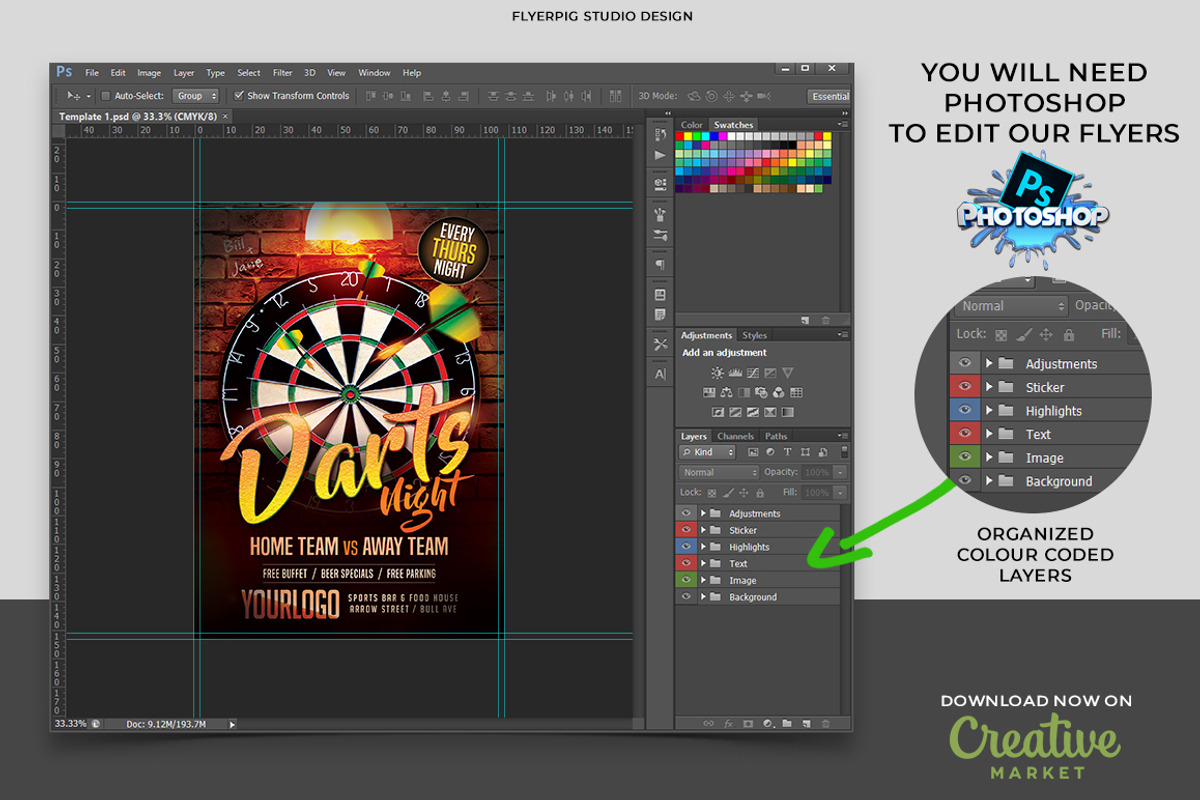Click the zoom percentage field in status bar
Screen dimensions: 1200x800
(69, 723)
